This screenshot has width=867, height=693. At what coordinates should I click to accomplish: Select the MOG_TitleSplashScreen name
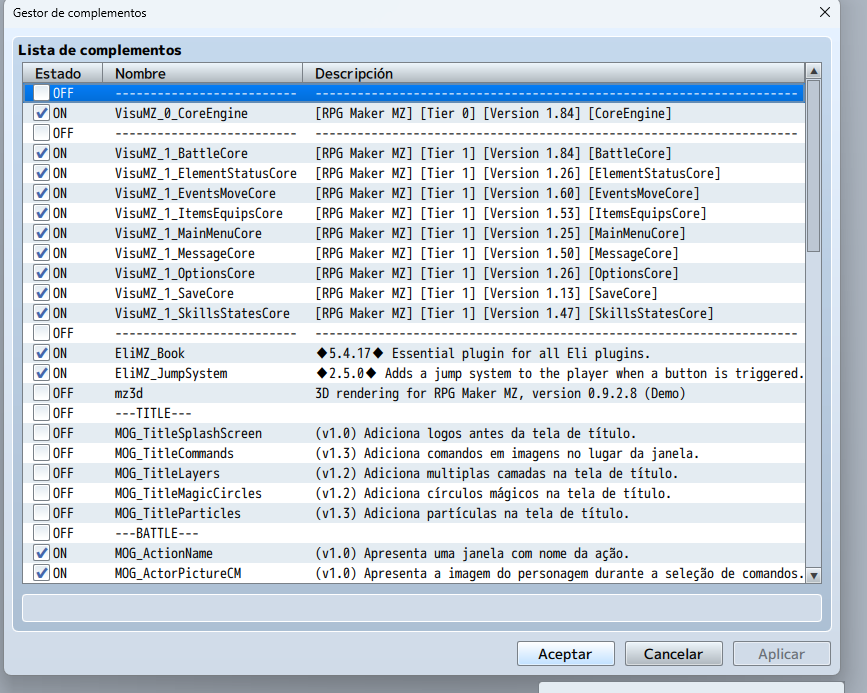[188, 434]
